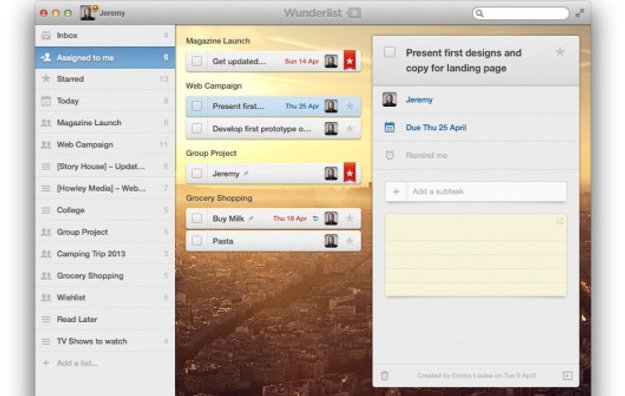Click the fullscreen arrows icon in the title bar
625x396 pixels.
pos(580,13)
